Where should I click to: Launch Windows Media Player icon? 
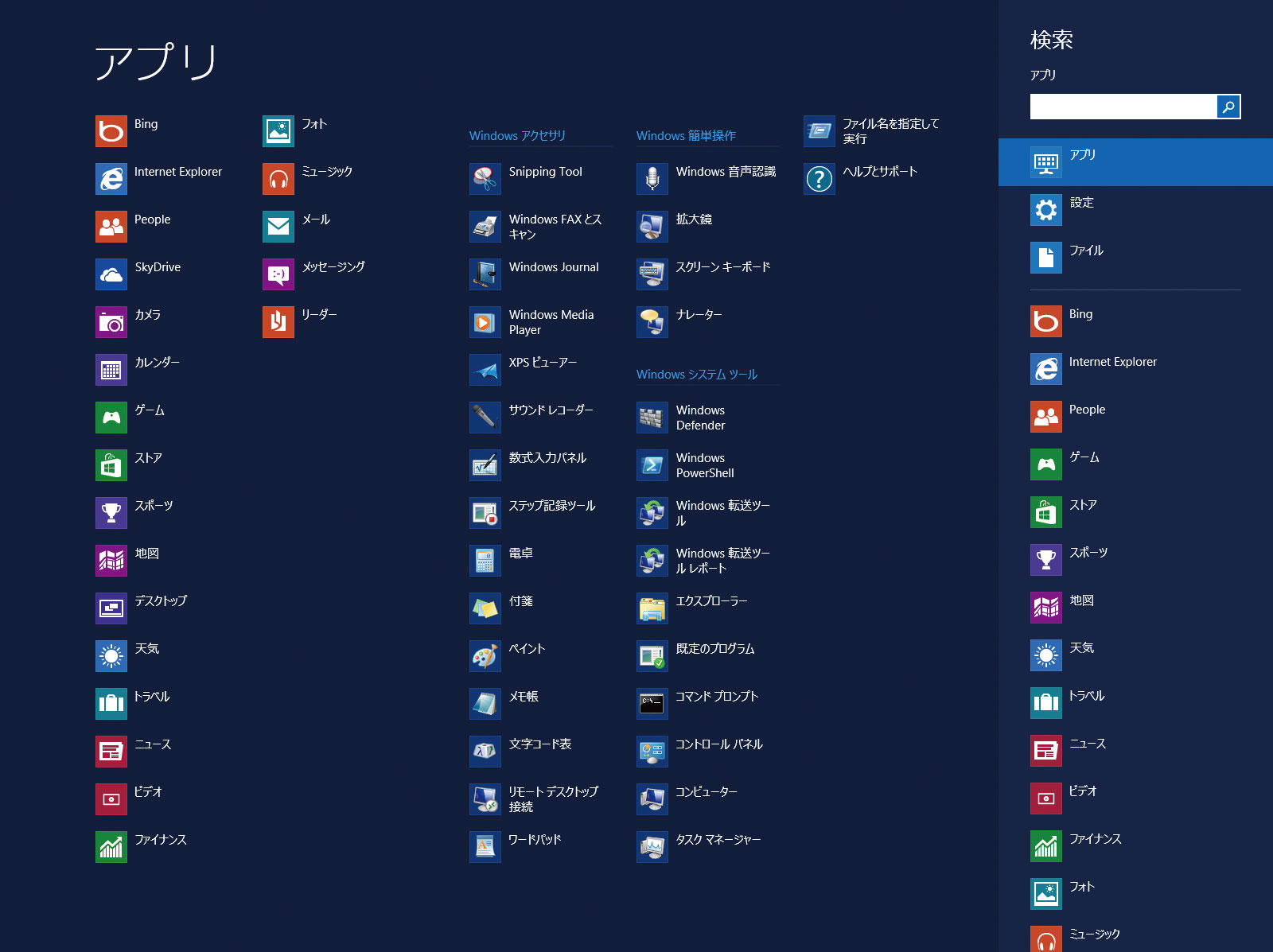pos(485,322)
